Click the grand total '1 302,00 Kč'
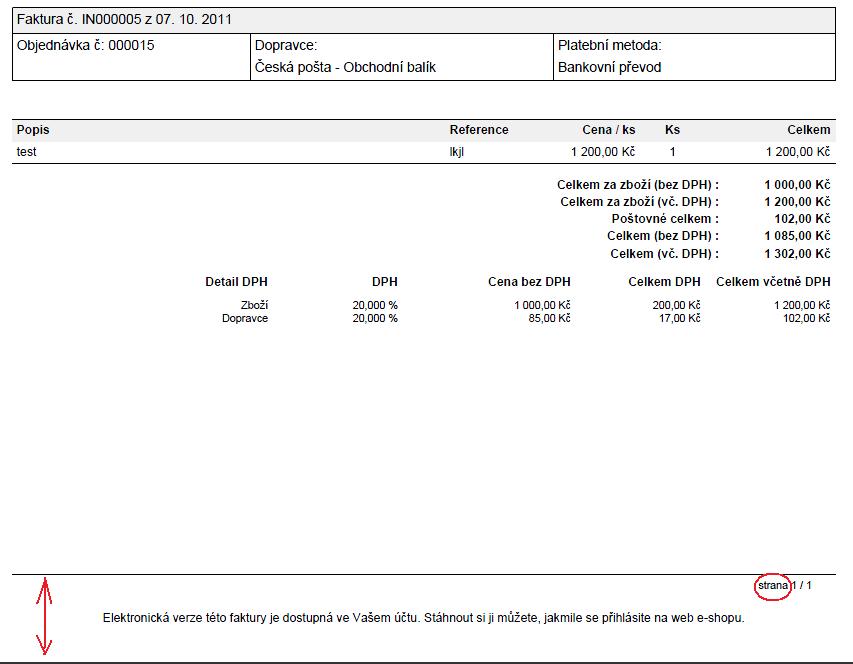Image resolution: width=853 pixels, height=664 pixels. (x=797, y=254)
